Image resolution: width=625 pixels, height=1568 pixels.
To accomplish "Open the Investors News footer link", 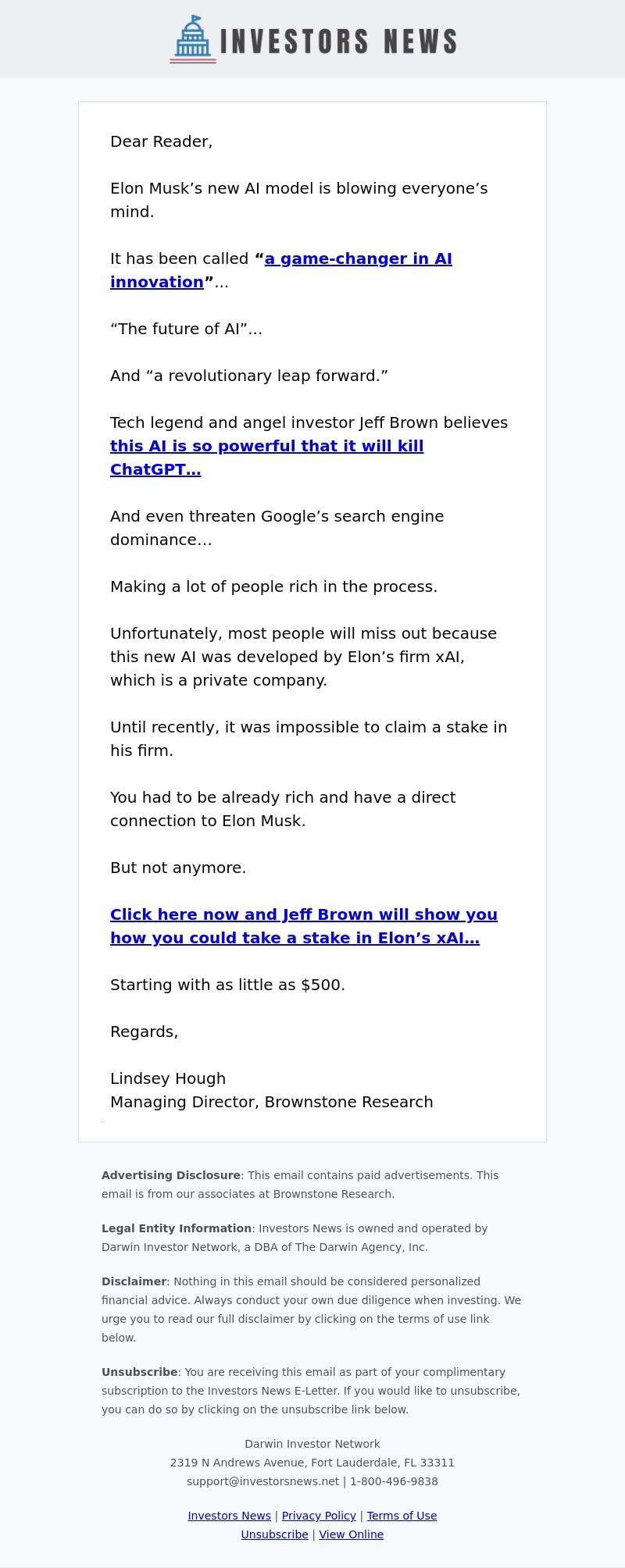I will (229, 1516).
